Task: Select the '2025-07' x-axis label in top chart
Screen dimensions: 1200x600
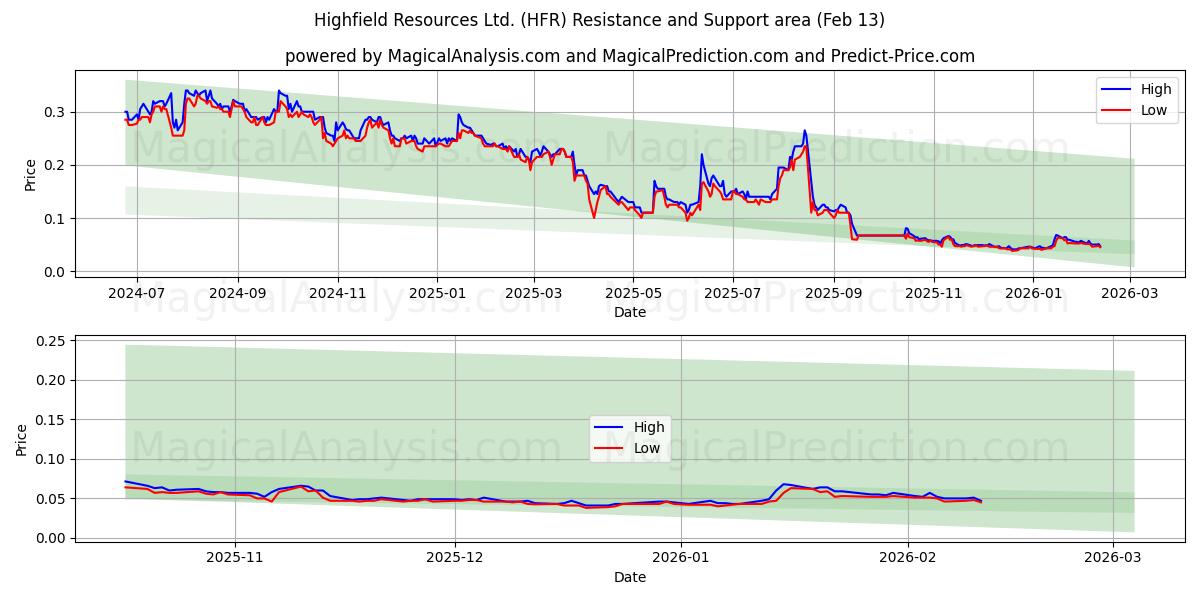Action: [733, 293]
